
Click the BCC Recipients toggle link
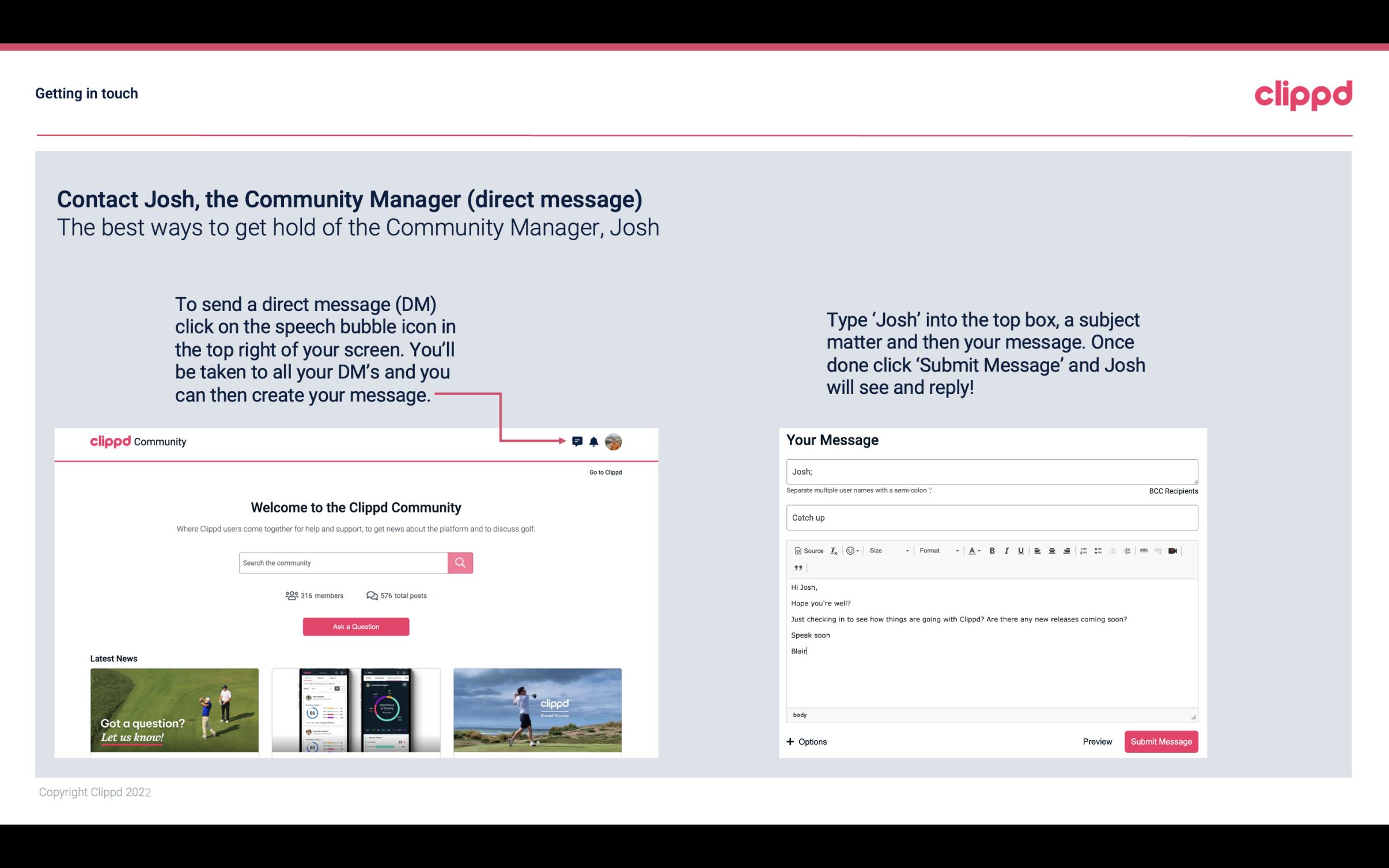click(x=1173, y=491)
